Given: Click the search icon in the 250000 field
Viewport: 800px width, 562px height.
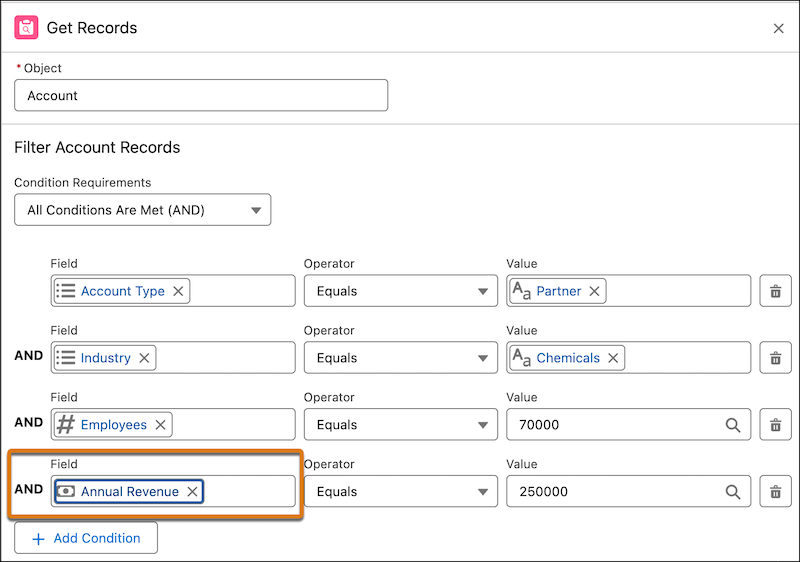Looking at the screenshot, I should 733,492.
